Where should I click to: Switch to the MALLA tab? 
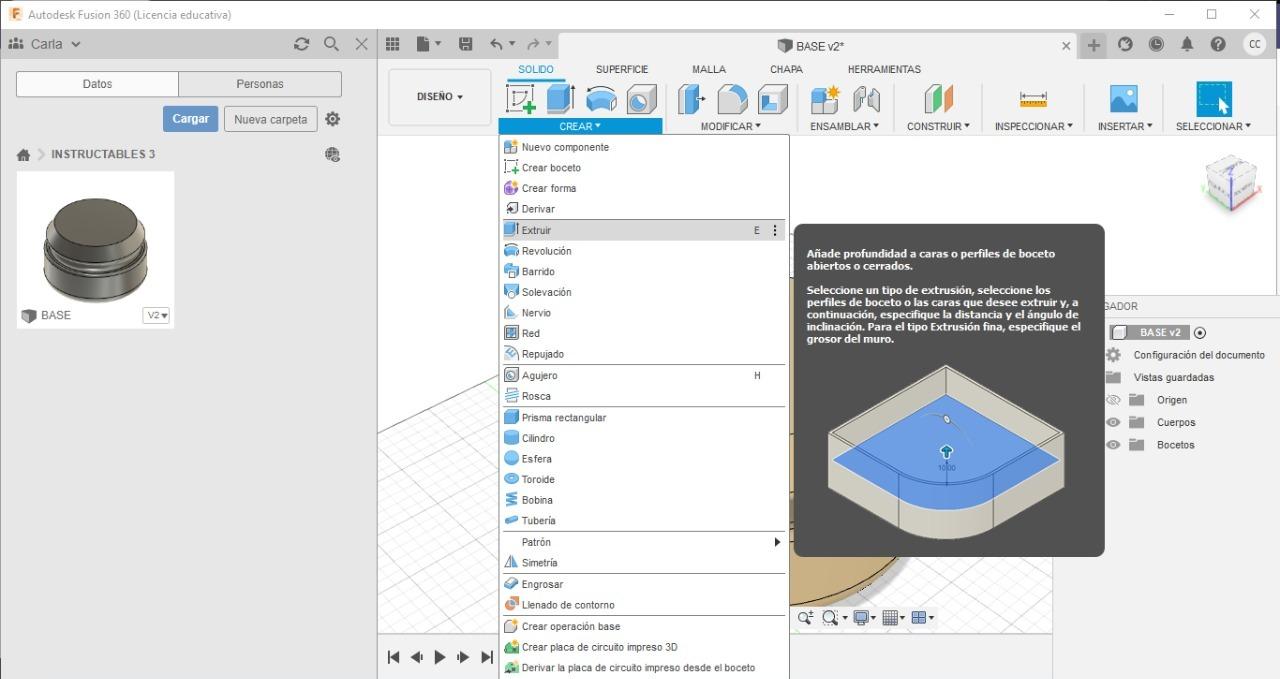coord(709,69)
